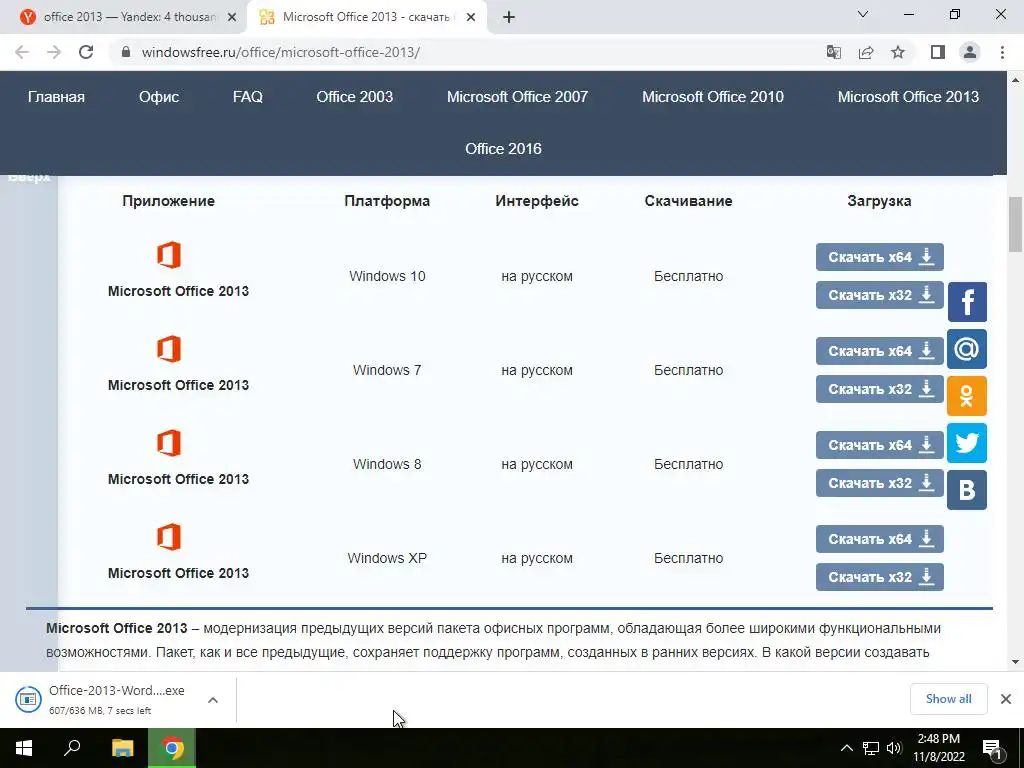Open the Google Translate page icon

tap(833, 52)
